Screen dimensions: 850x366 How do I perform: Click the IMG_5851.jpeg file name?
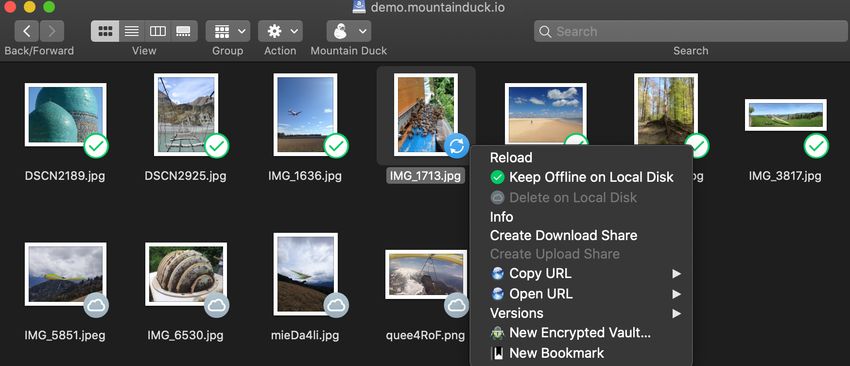tap(65, 336)
